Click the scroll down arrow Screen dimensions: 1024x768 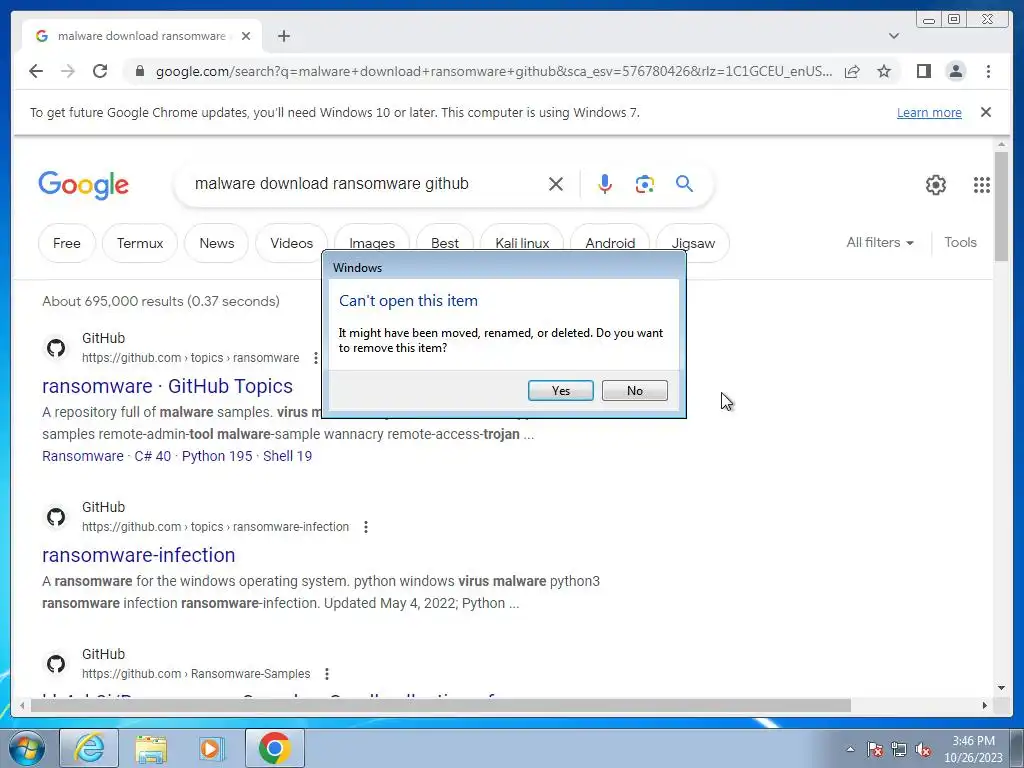coord(1002,688)
